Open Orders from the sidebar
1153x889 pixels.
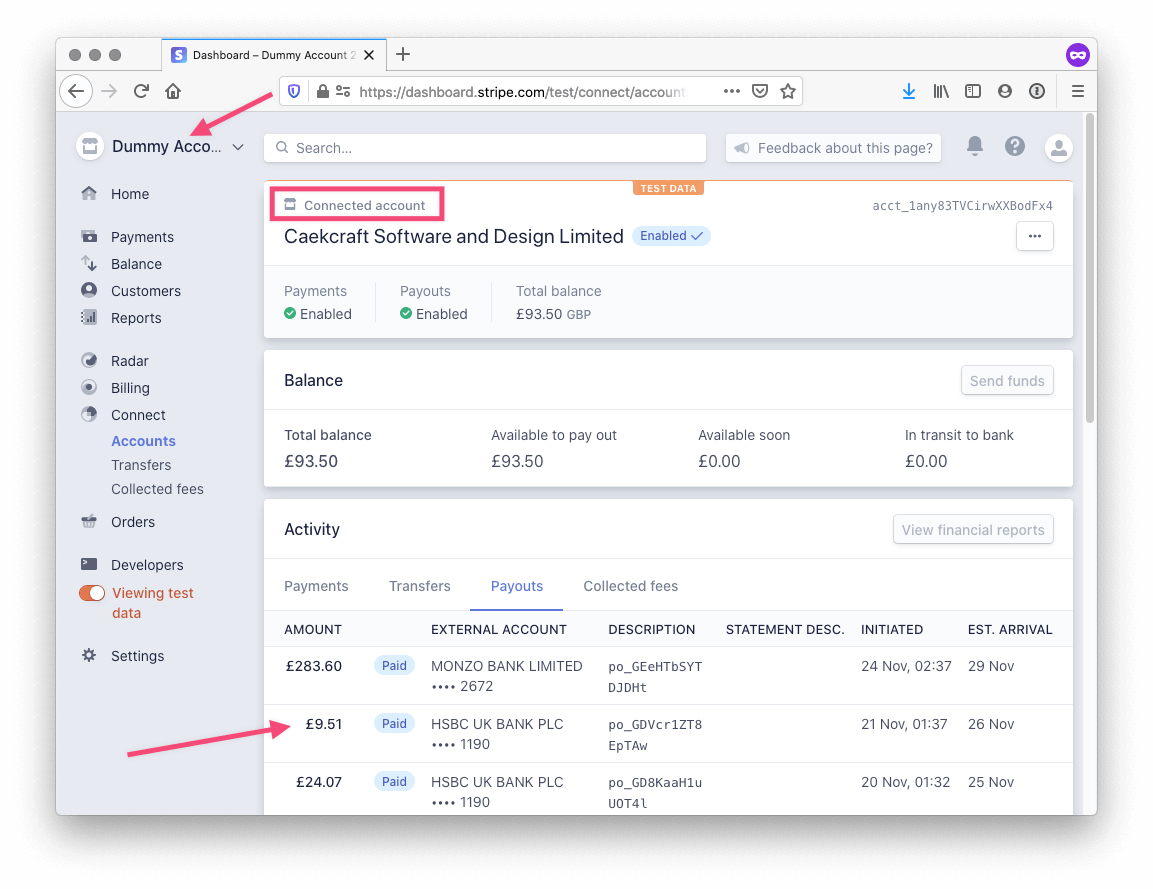pos(90,522)
